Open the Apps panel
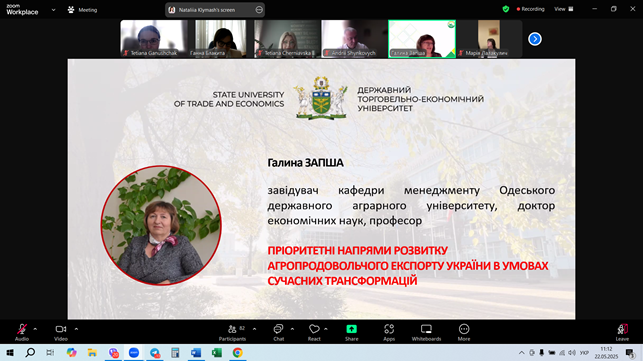This screenshot has width=643, height=361. [389, 332]
